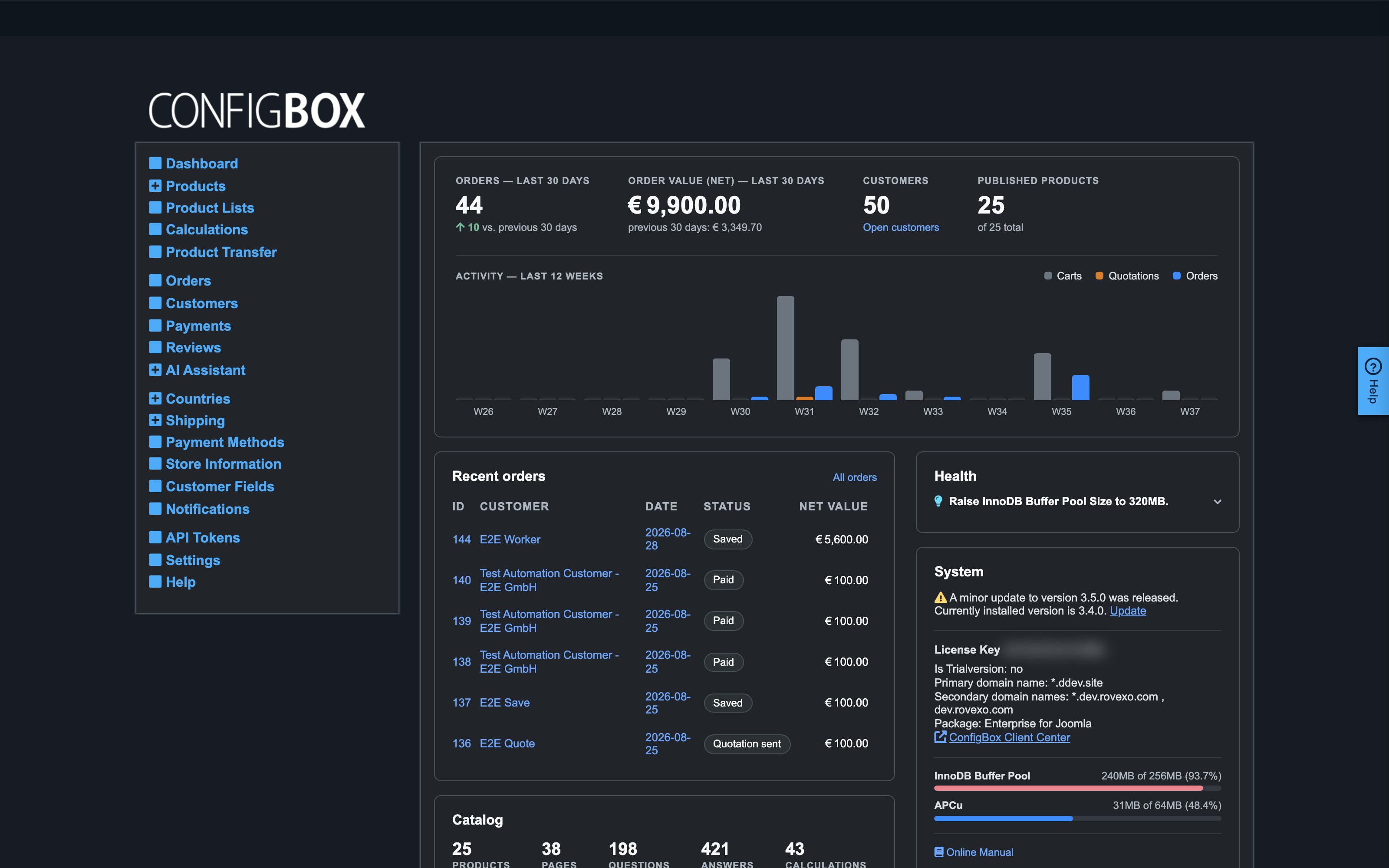Click the lightbulb icon in Health panel
The image size is (1389, 868).
938,501
